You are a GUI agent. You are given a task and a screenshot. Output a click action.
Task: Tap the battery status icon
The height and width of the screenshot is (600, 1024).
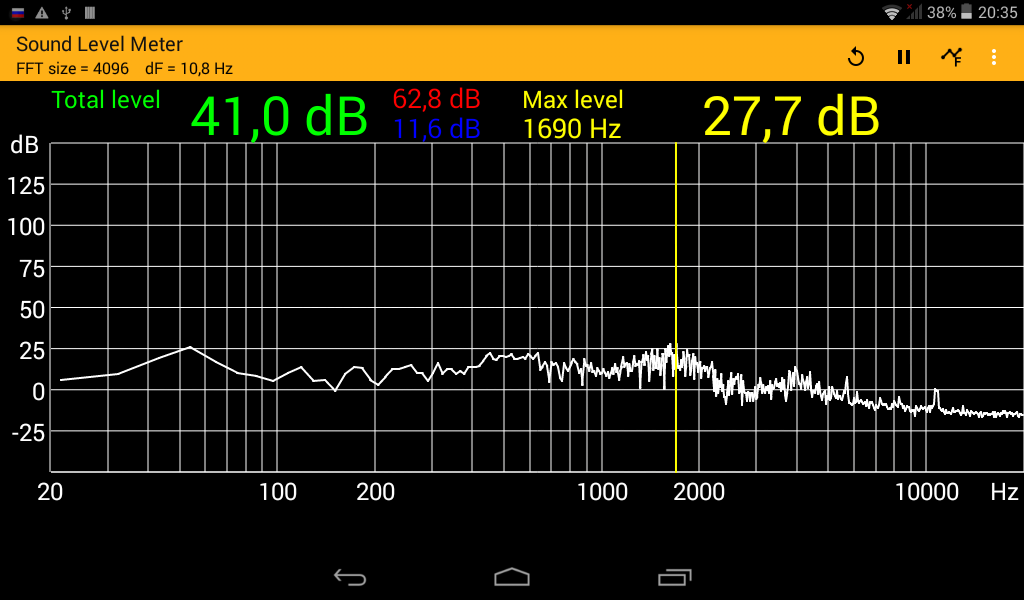[x=967, y=12]
